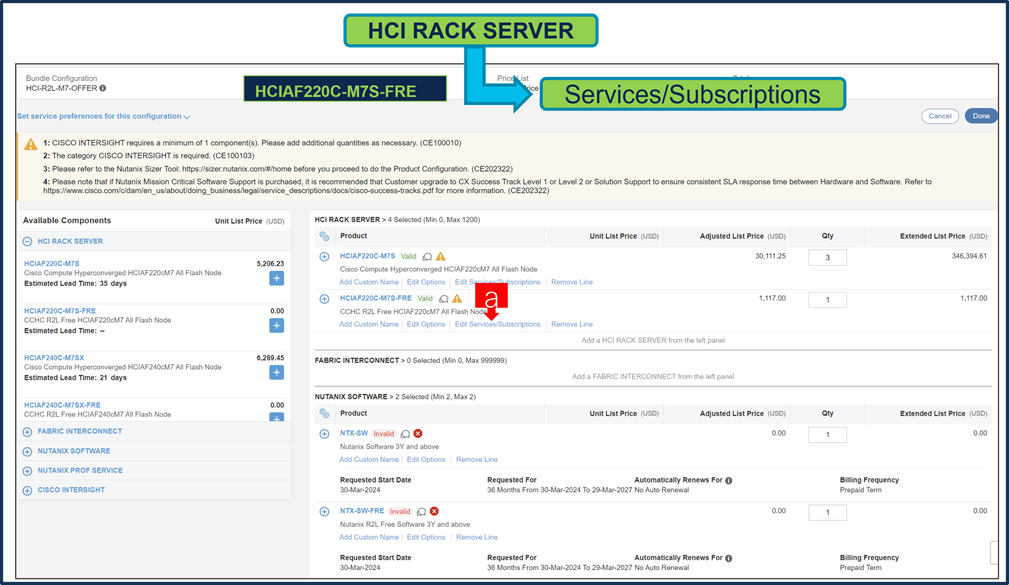Expand the HCIAF220C-M7S selected row

324,256
